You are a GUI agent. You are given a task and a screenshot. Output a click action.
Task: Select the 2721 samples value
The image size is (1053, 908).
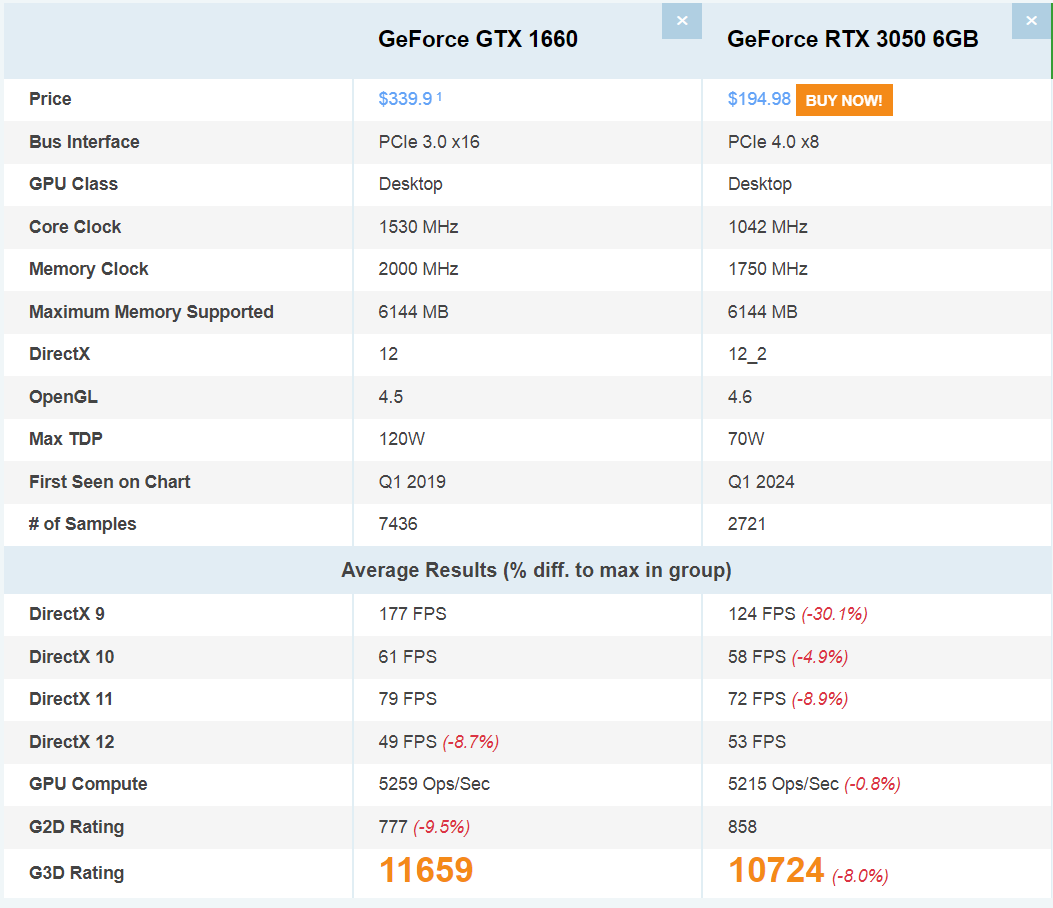pos(747,524)
